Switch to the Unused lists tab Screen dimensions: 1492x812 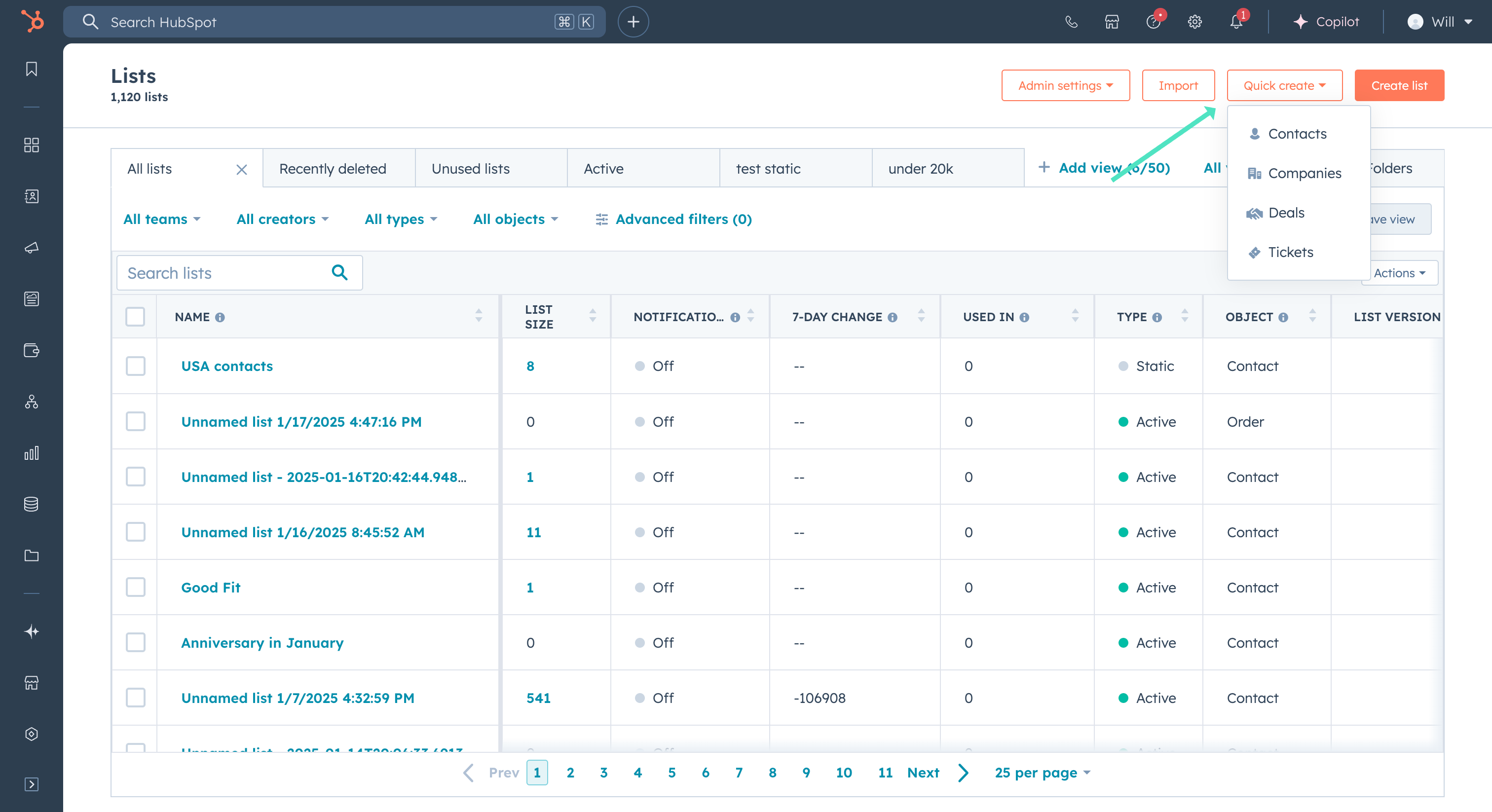(x=491, y=169)
